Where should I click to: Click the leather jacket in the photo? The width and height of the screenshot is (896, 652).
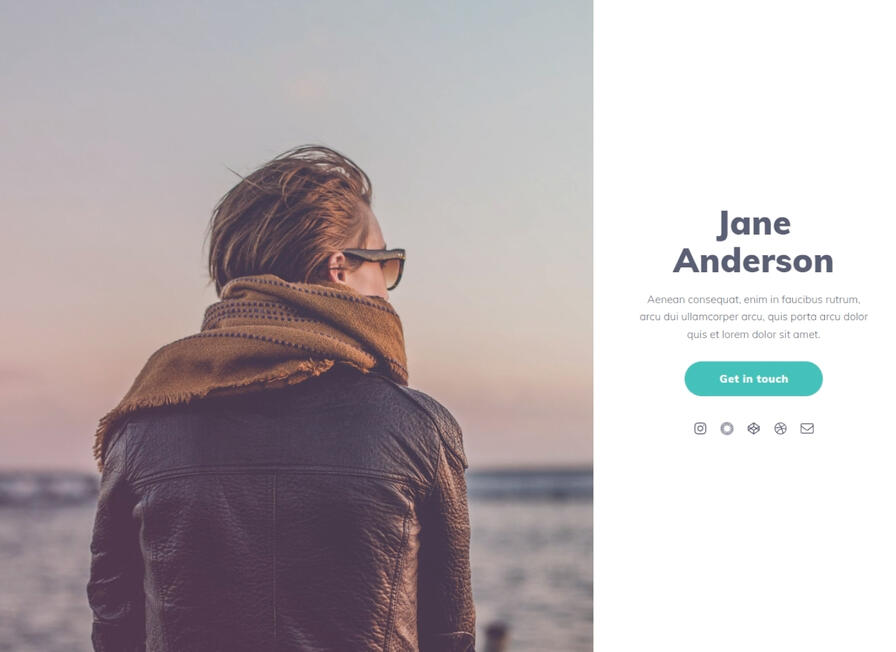coord(280,514)
